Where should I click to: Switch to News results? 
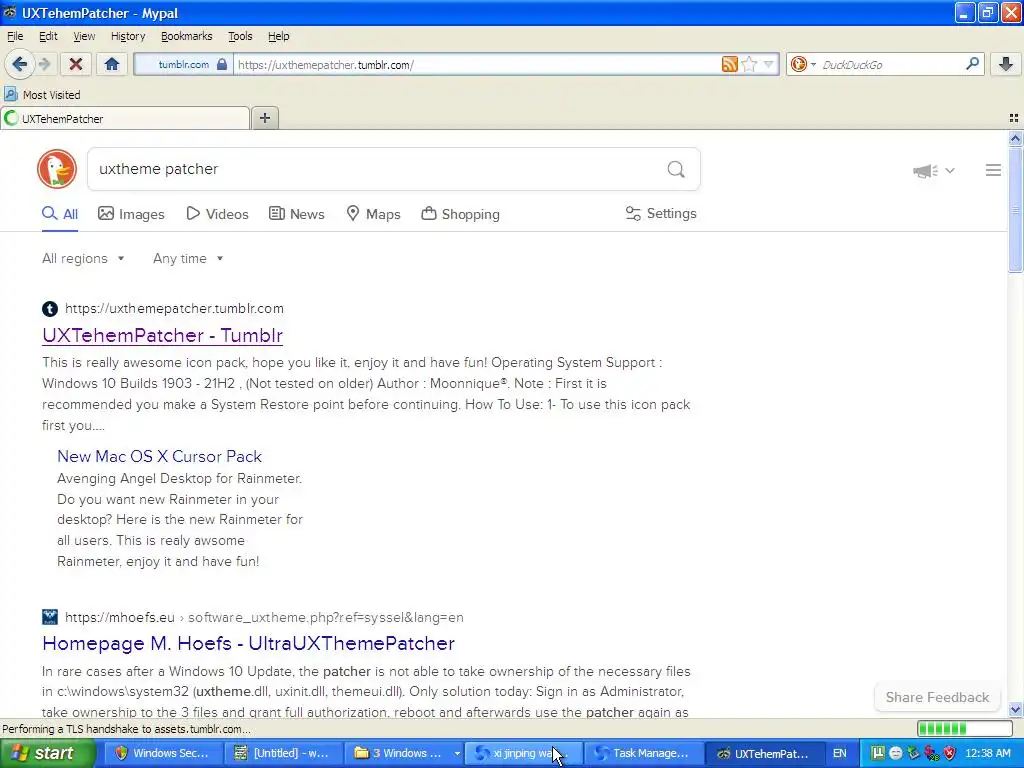point(297,214)
